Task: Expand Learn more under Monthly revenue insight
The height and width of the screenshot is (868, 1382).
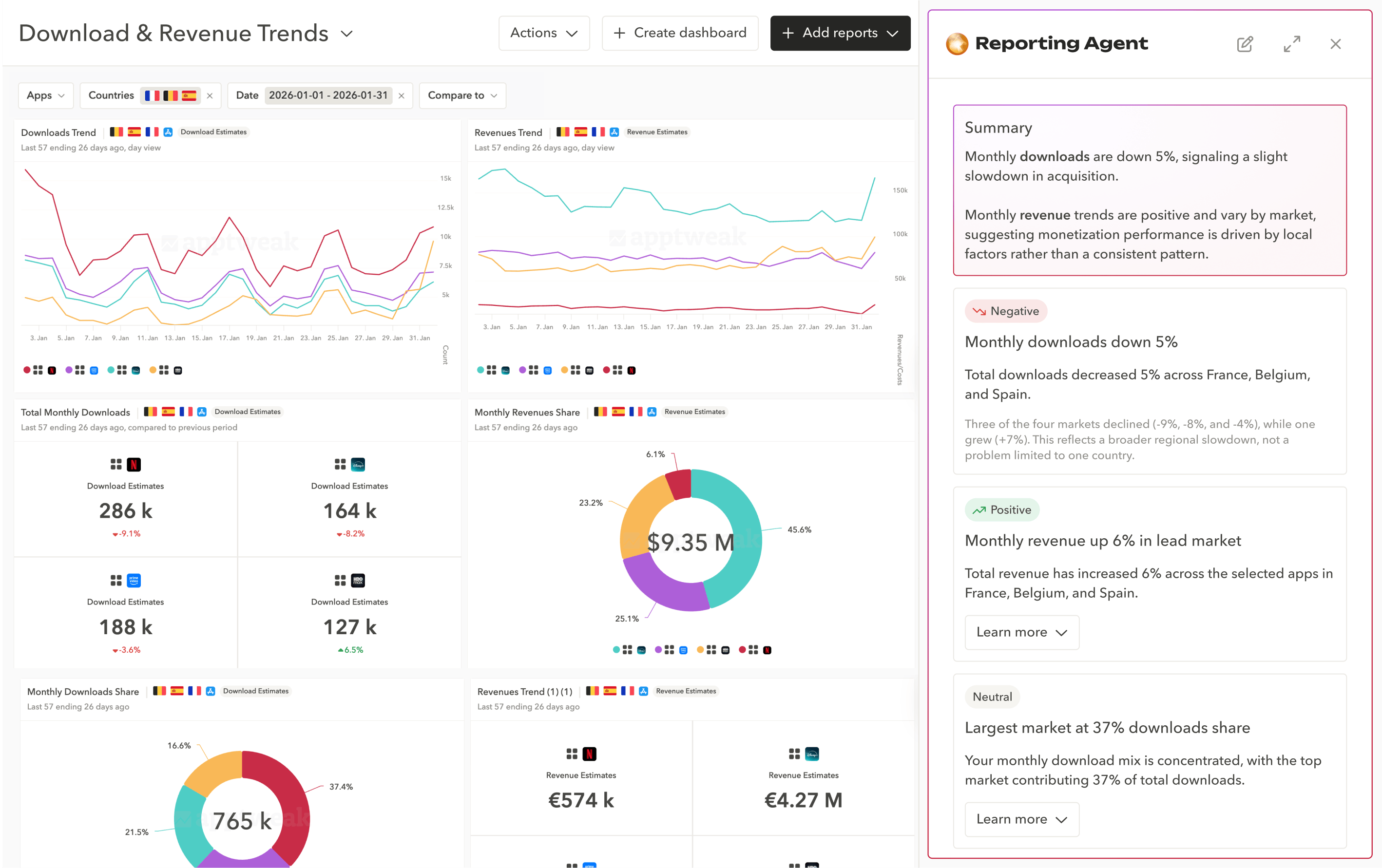Action: (x=1021, y=632)
